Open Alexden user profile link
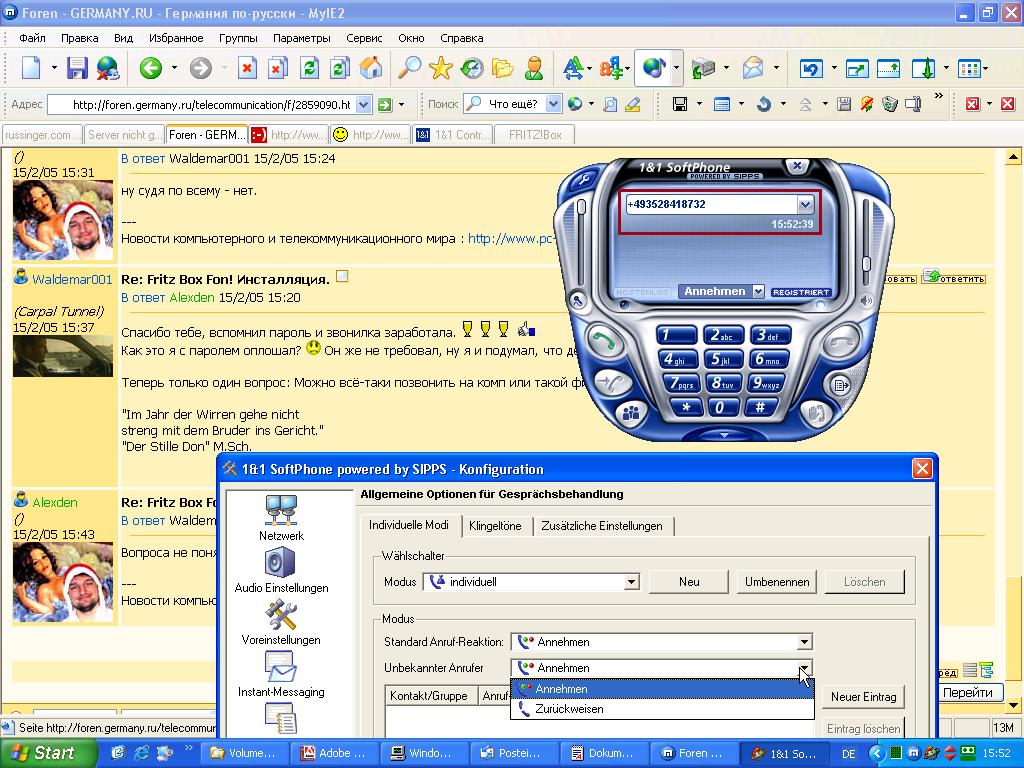 55,502
